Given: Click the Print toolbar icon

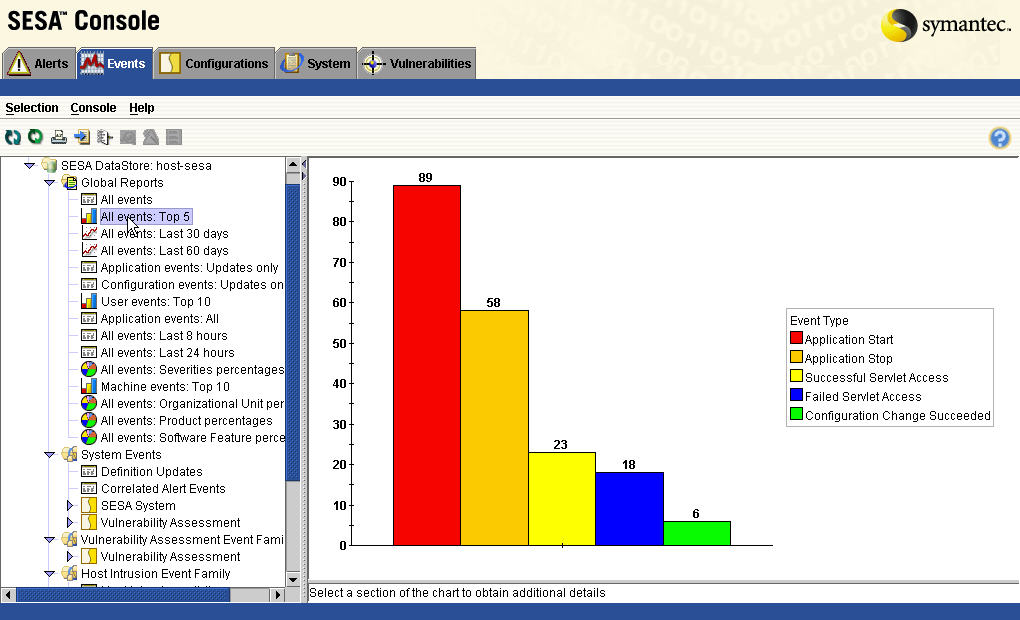Looking at the screenshot, I should (x=59, y=137).
